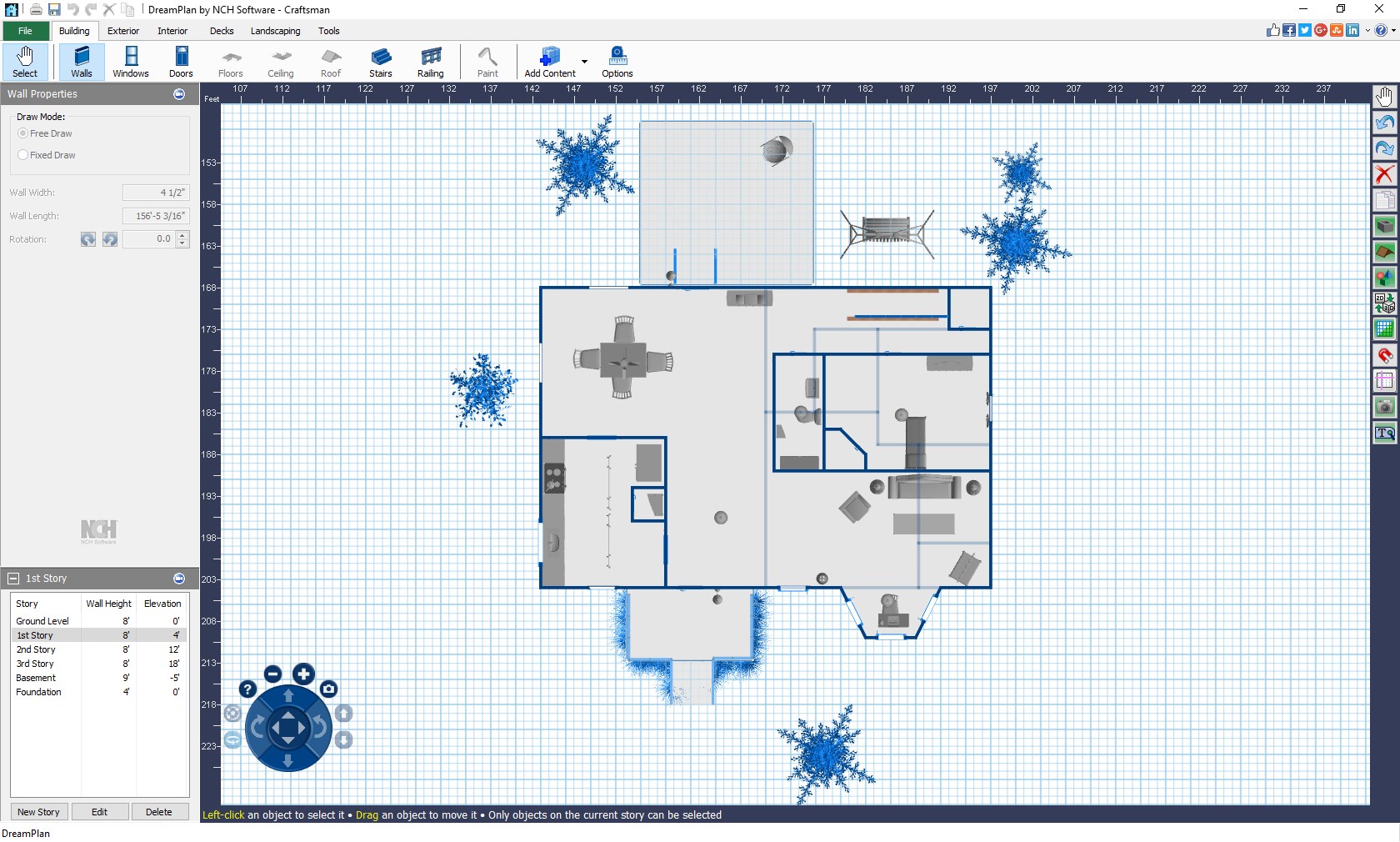Open the Stairs tool
This screenshot has height=842, width=1400.
click(x=381, y=62)
